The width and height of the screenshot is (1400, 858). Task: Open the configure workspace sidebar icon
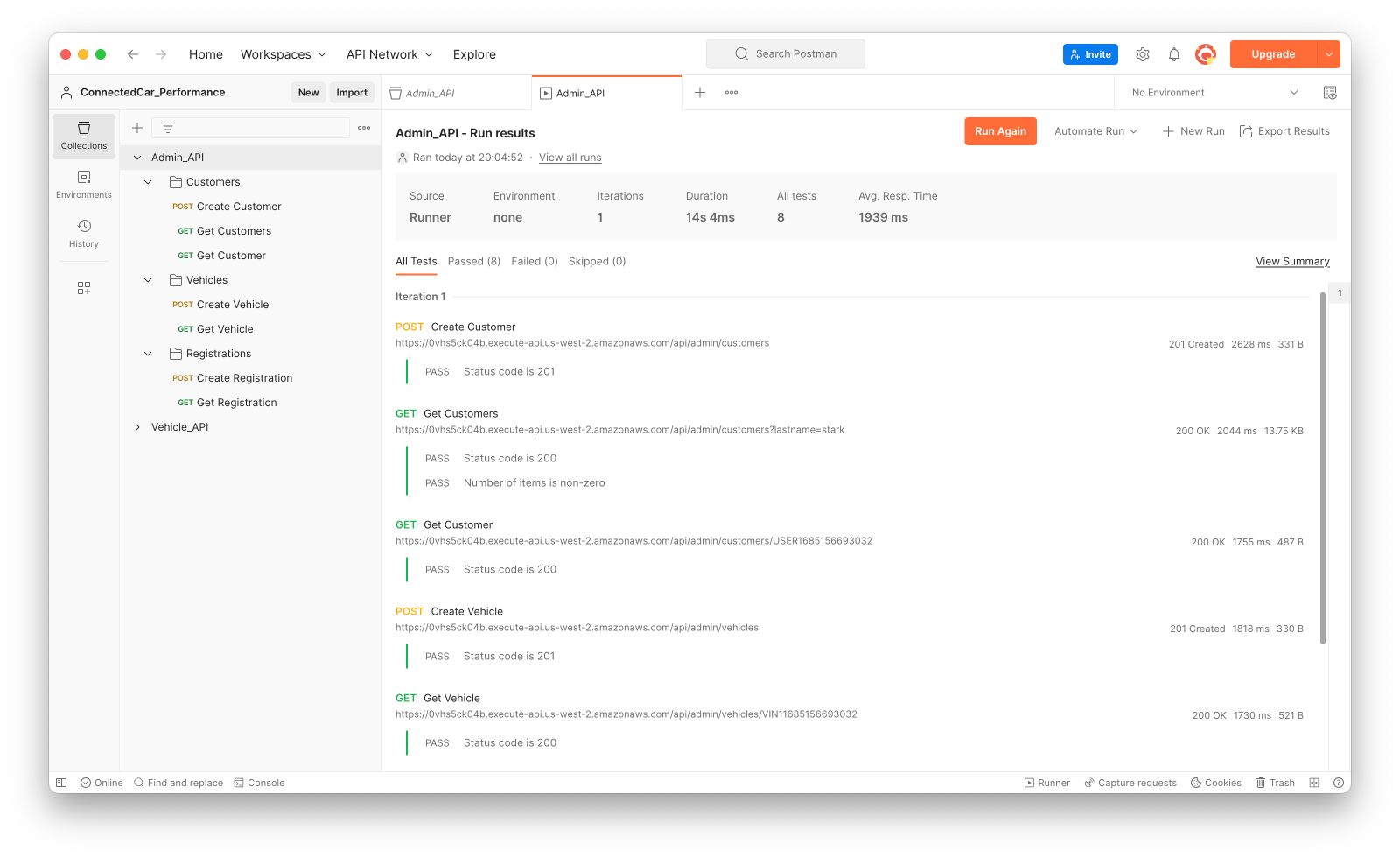84,288
